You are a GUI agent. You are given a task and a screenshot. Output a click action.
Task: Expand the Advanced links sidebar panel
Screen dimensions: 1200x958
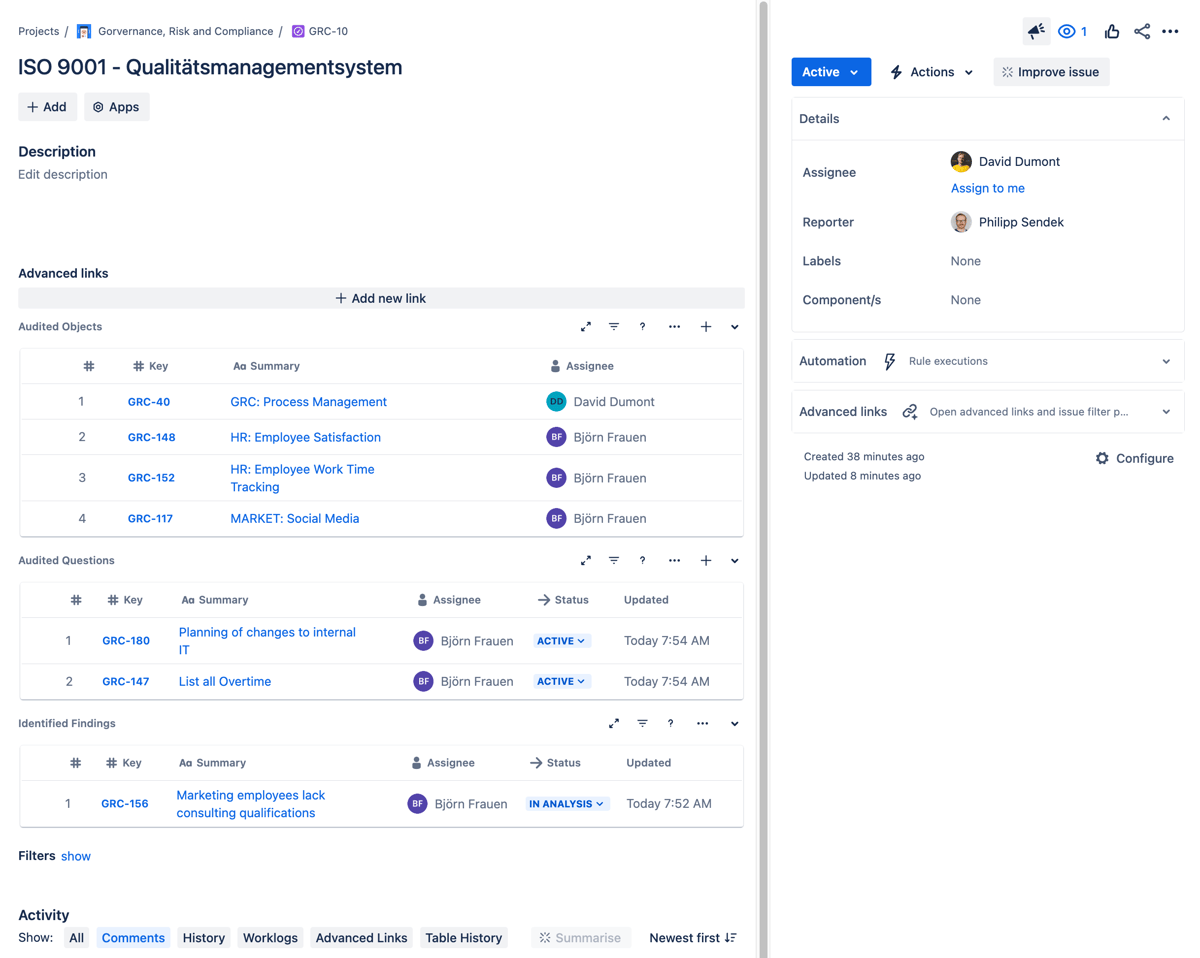[1166, 412]
